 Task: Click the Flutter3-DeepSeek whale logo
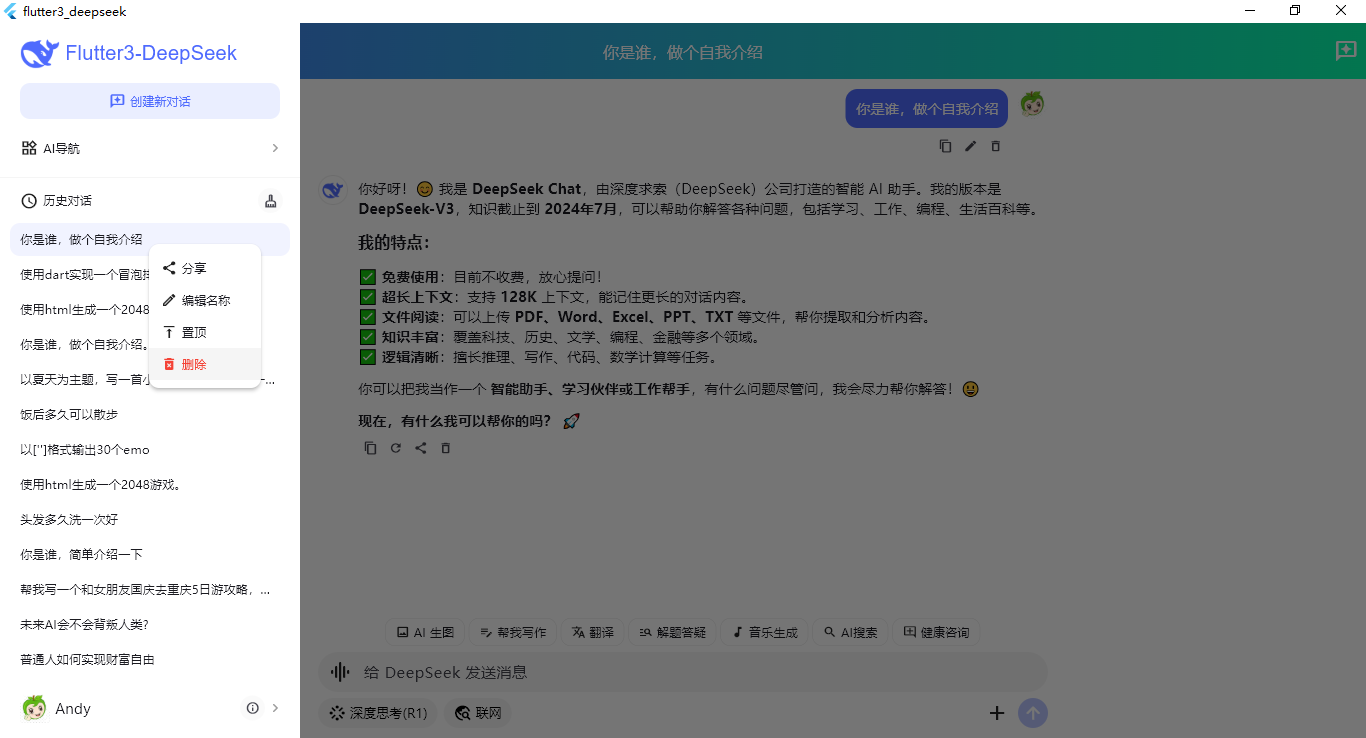point(40,53)
